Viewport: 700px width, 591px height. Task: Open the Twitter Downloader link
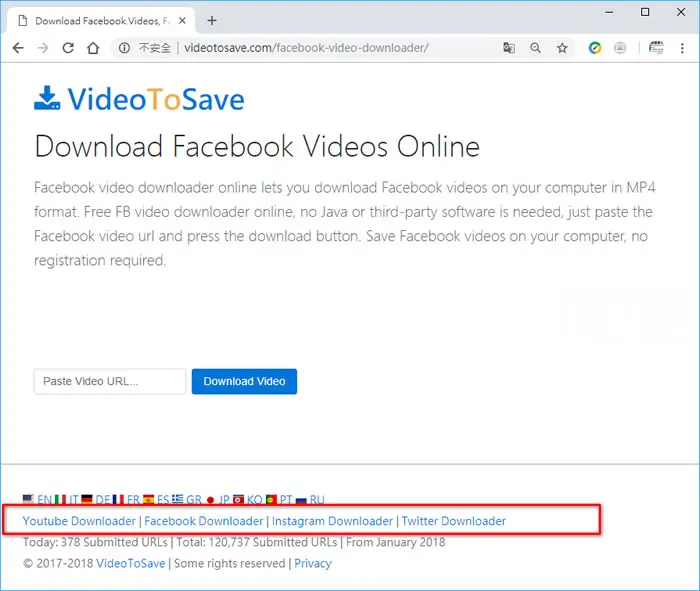click(x=454, y=521)
